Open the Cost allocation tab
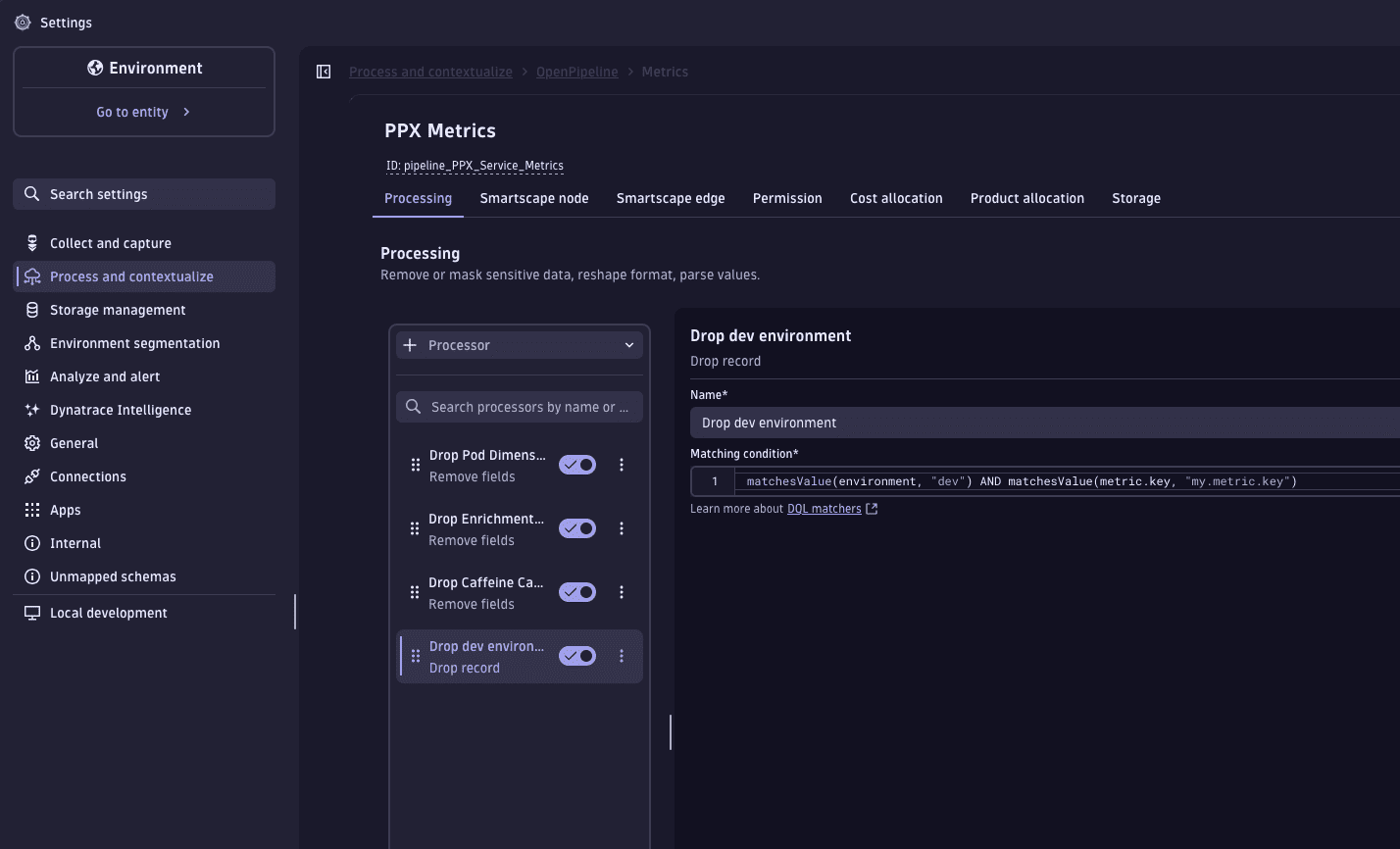 click(896, 197)
